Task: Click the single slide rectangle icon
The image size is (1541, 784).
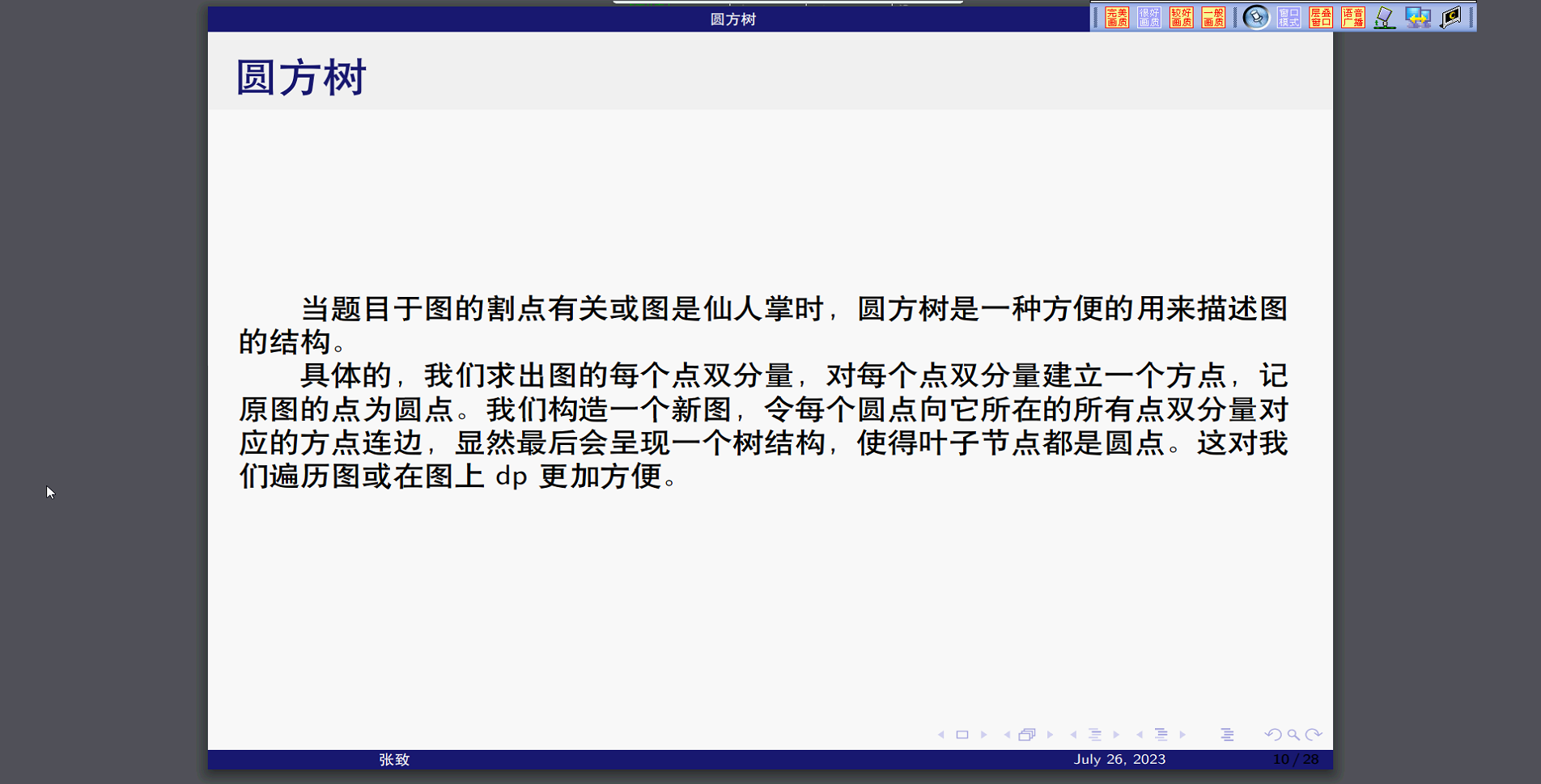Action: [x=962, y=735]
